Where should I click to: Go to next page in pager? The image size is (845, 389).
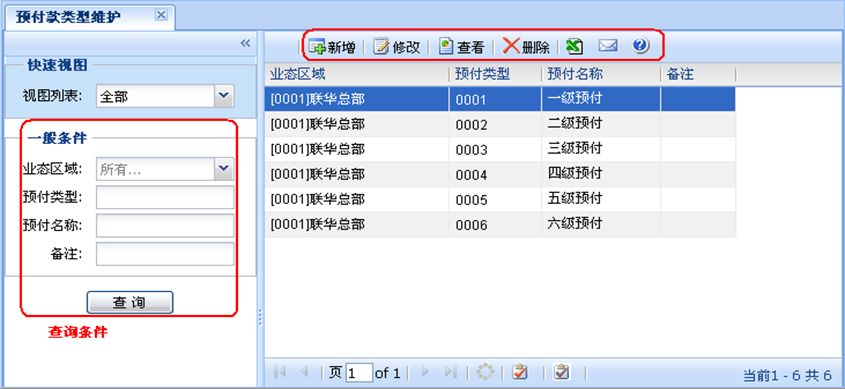pyautogui.click(x=425, y=372)
